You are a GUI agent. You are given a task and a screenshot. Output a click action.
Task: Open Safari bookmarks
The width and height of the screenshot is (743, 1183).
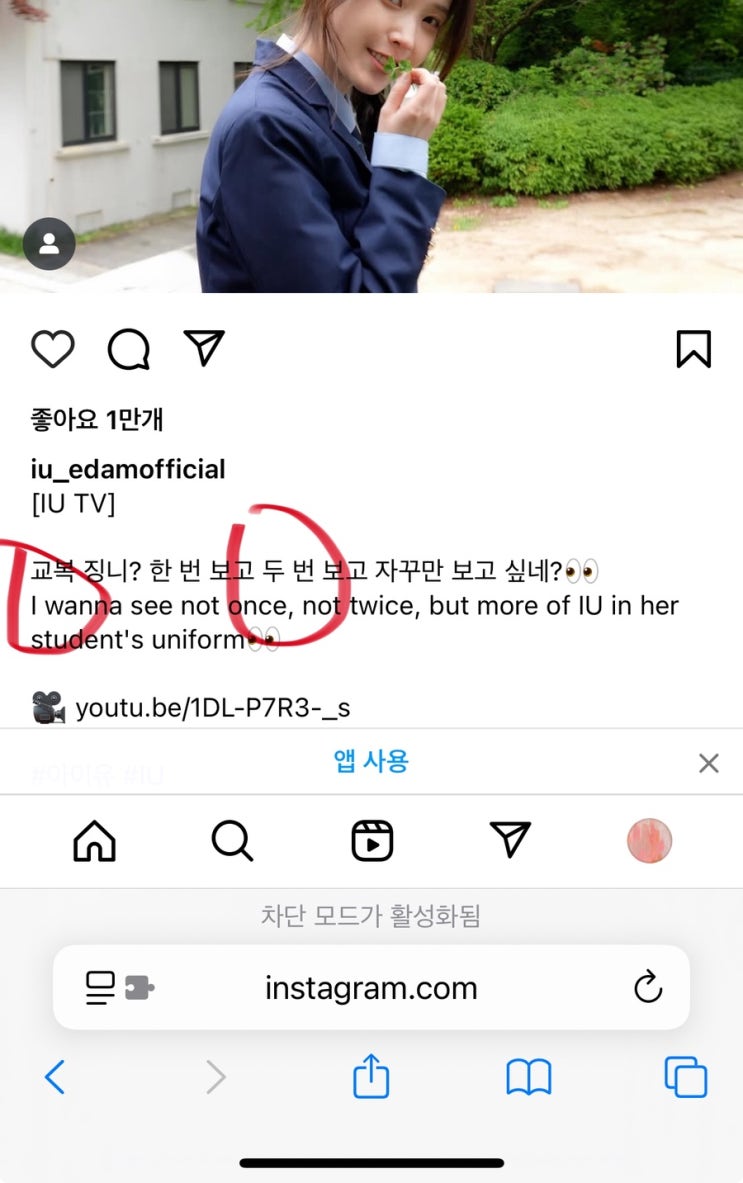coord(529,1077)
